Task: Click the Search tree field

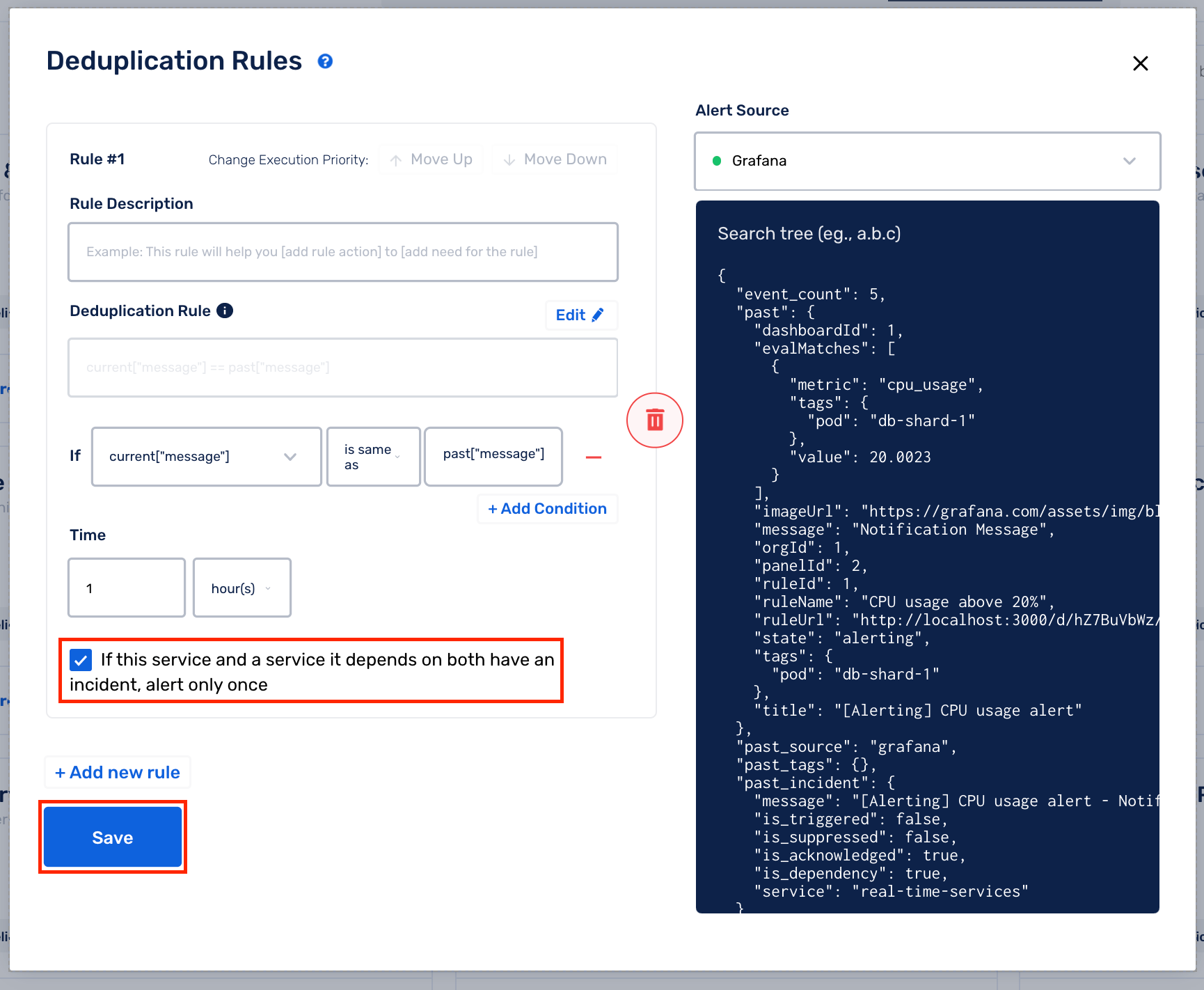Action: pyautogui.click(x=928, y=233)
